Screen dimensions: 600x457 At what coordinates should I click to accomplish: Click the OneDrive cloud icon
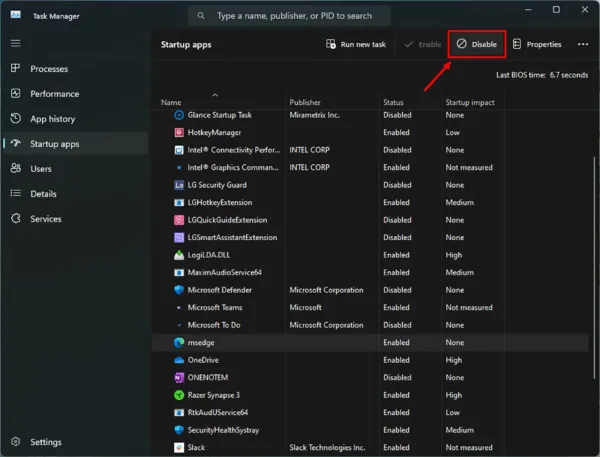point(179,360)
